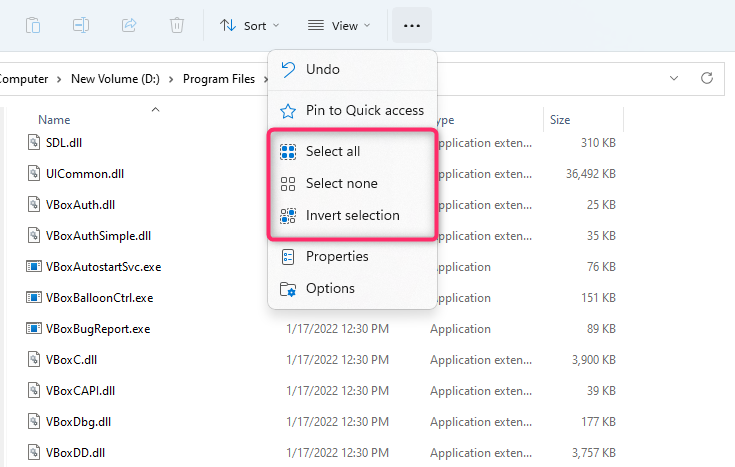This screenshot has height=467, width=735.
Task: Choose Select all from the menu
Action: [333, 151]
